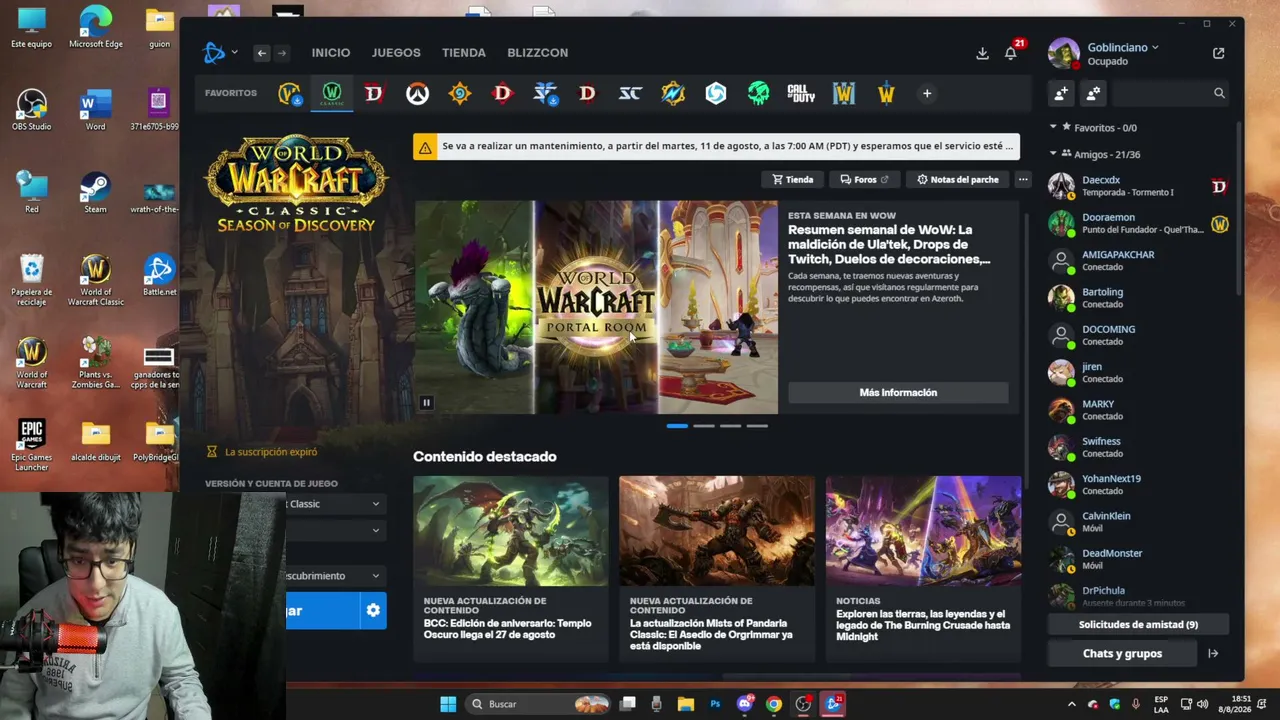Switch to the JUEGOS tab
The image size is (1280, 720).
(396, 53)
